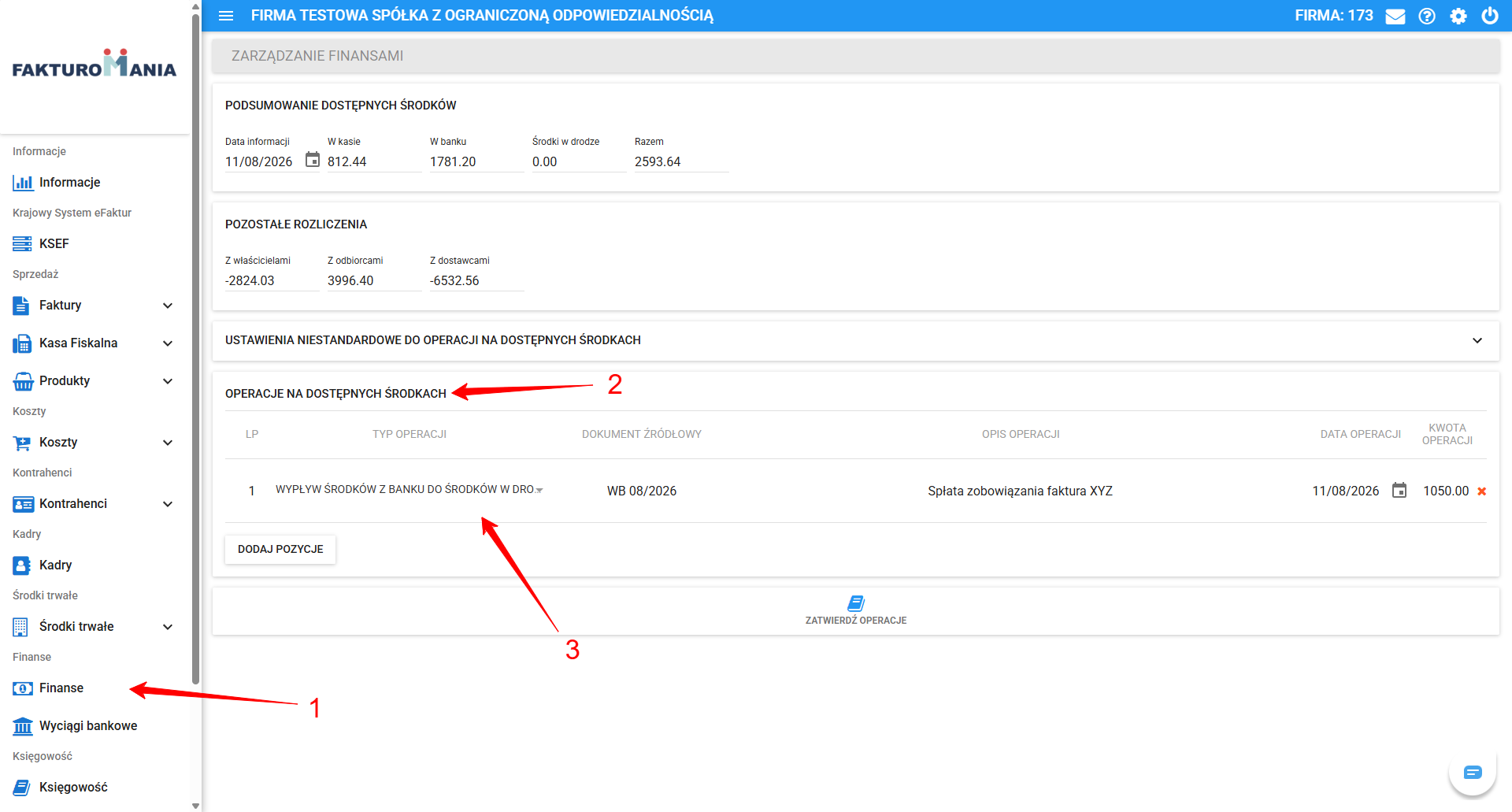Delete operation row with red X
Viewport: 1512px width, 812px height.
[1481, 491]
